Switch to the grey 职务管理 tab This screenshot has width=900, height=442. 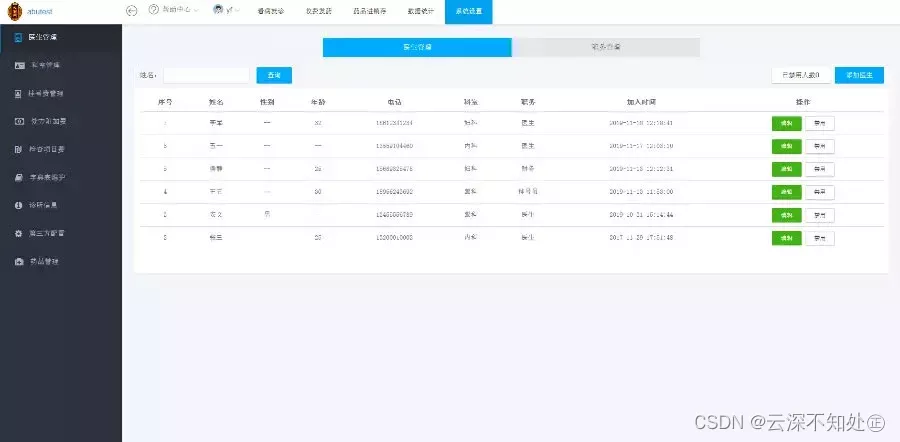pos(606,47)
